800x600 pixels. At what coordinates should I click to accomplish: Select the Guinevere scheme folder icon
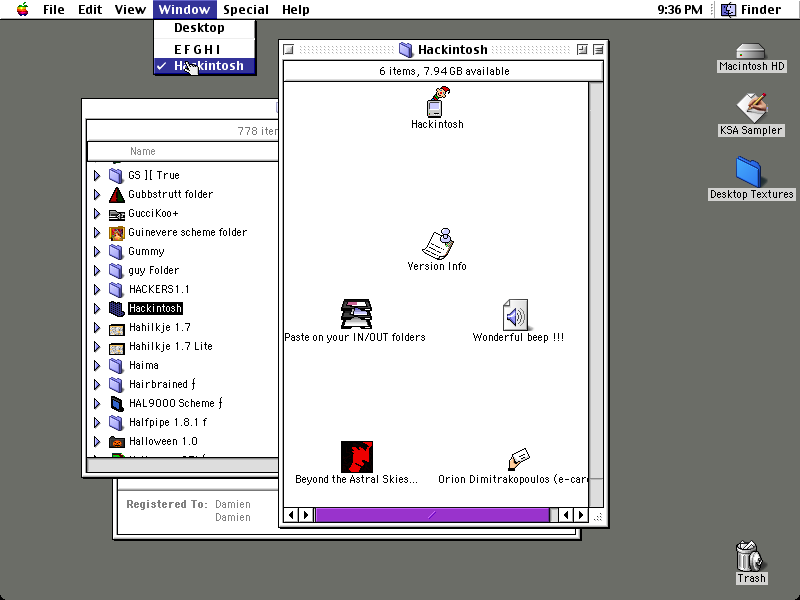(117, 233)
